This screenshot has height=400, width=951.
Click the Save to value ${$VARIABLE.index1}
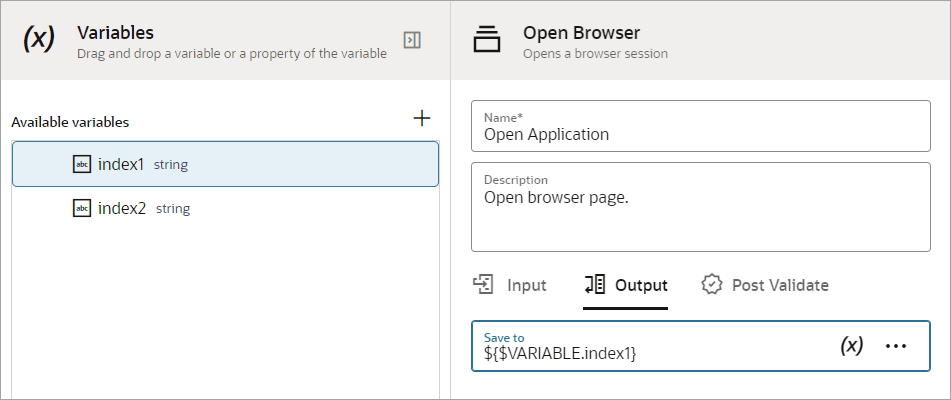pyautogui.click(x=560, y=353)
